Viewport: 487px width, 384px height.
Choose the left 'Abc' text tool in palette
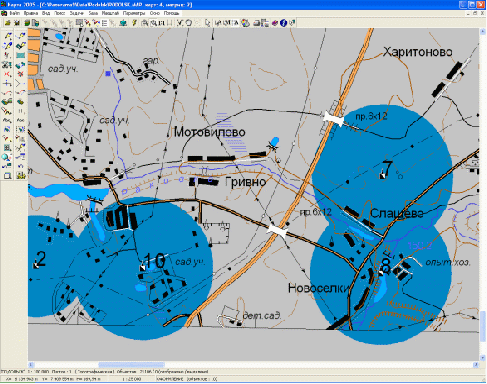pos(7,120)
